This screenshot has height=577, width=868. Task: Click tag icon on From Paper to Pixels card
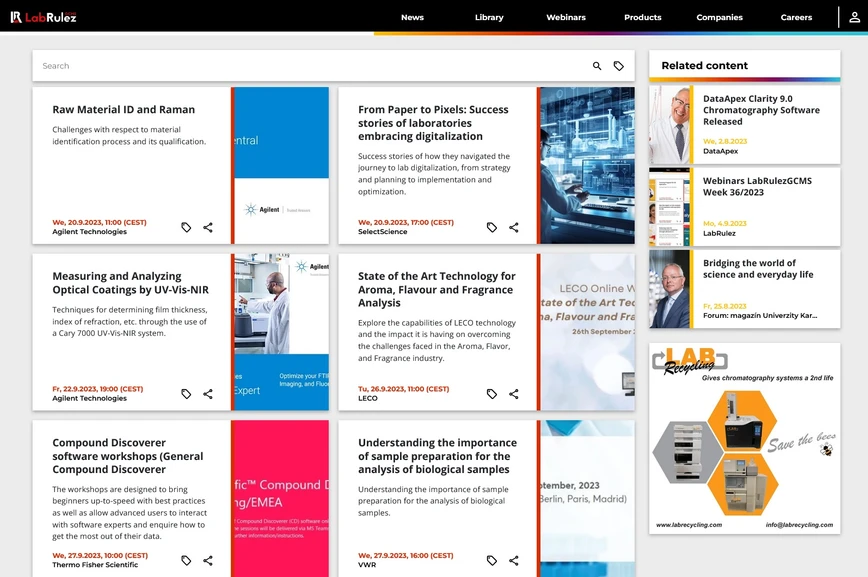[492, 227]
